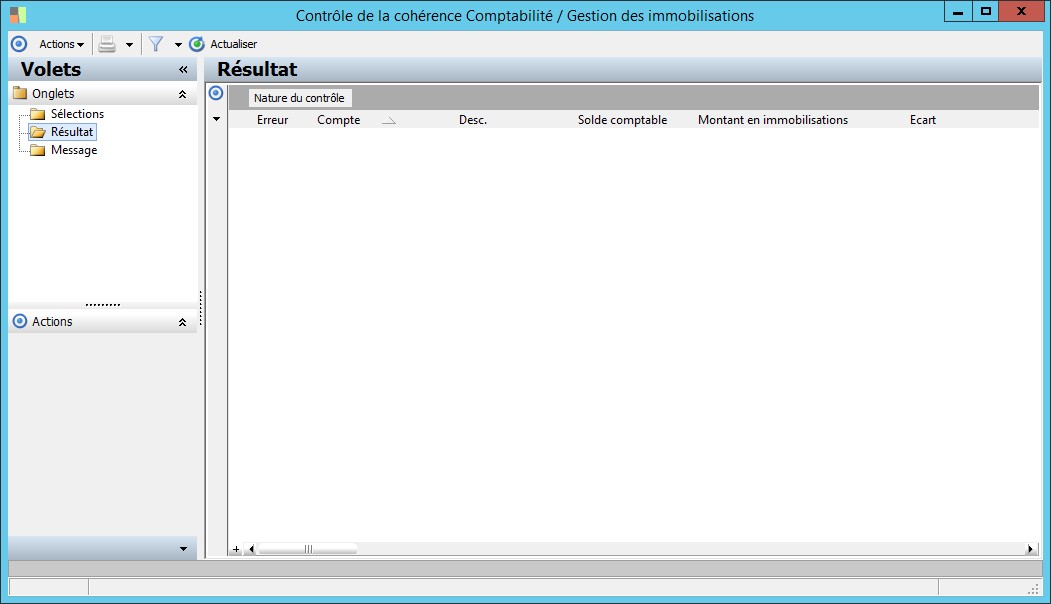Maximize the window
The height and width of the screenshot is (604, 1051).
(x=985, y=11)
